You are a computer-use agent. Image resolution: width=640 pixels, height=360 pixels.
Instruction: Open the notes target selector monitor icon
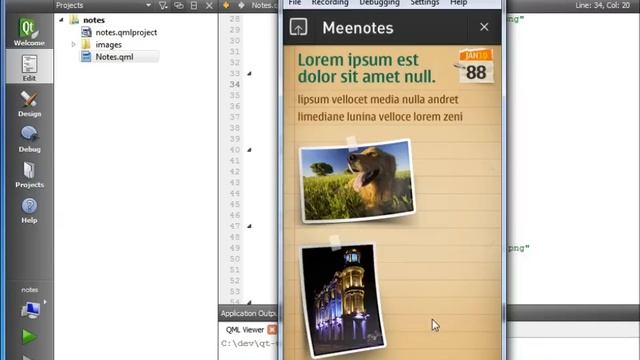tap(30, 310)
